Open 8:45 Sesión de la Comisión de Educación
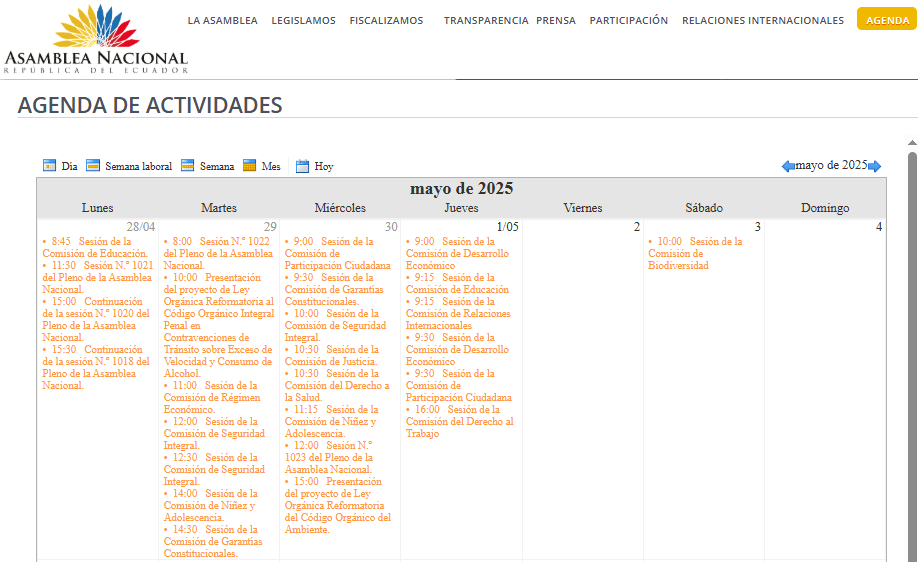This screenshot has height=562, width=918. (x=95, y=247)
